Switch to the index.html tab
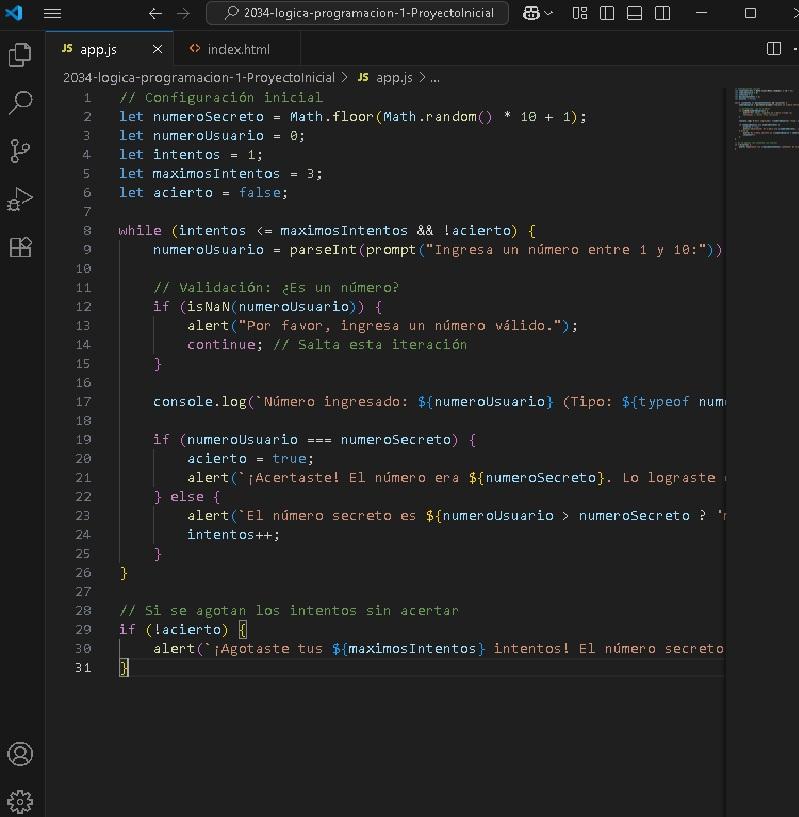 238,49
